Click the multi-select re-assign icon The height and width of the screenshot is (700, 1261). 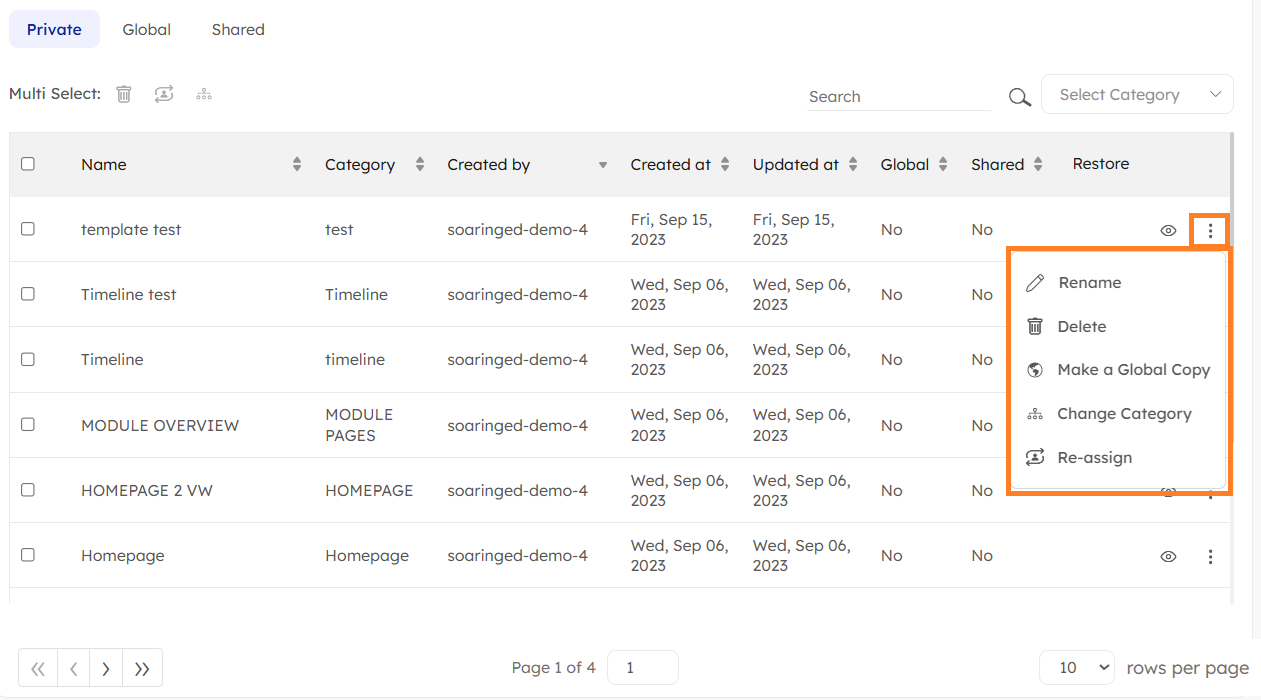click(x=164, y=94)
